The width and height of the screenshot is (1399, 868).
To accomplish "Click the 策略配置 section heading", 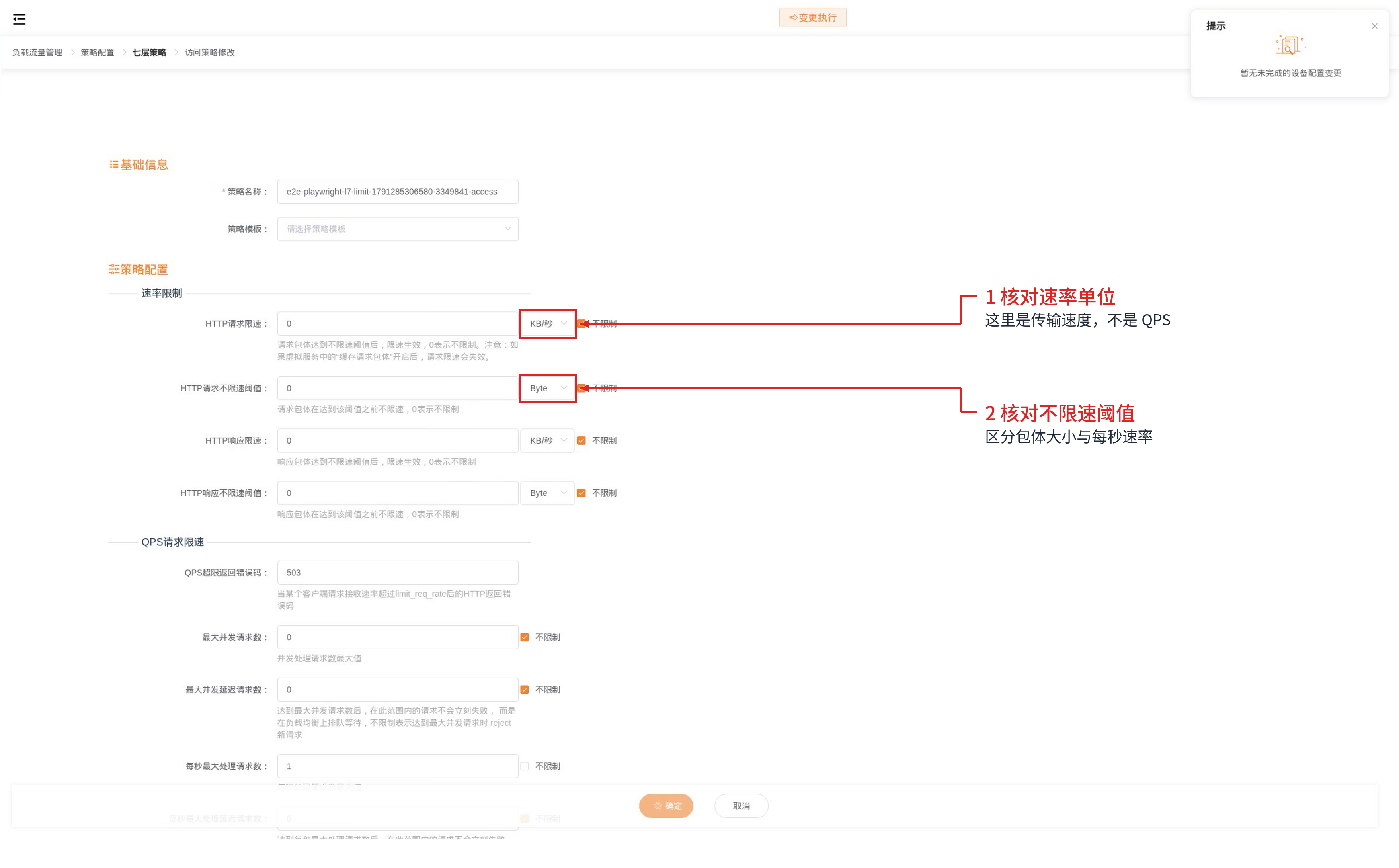I will point(138,270).
